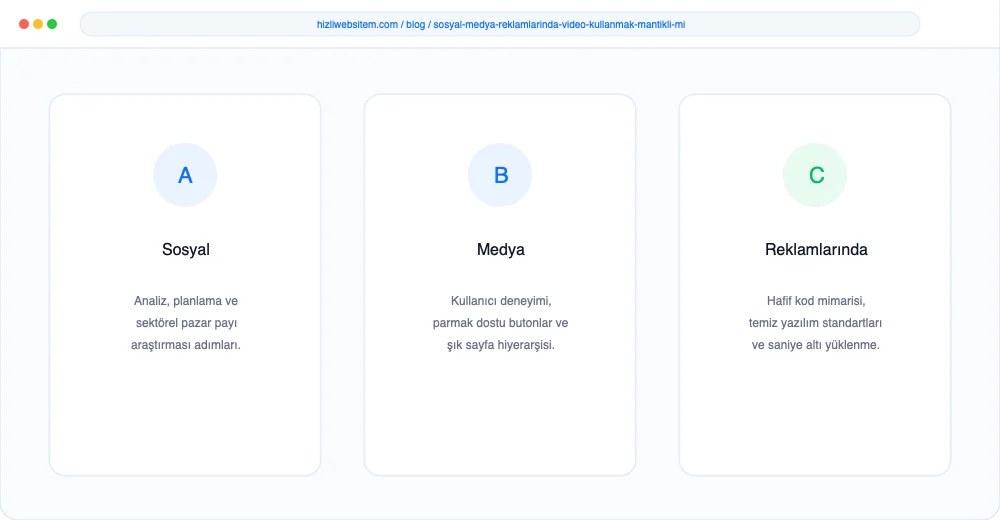
Task: Click the text 'temiz yazılım standartları'
Action: point(815,323)
